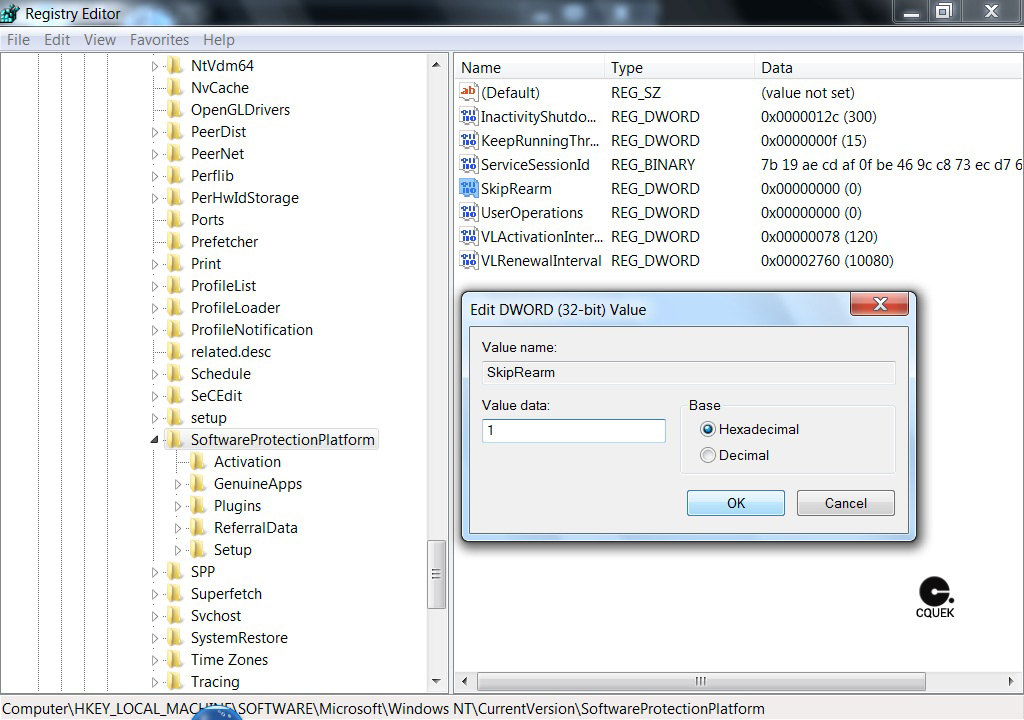Click the Setup subkey folder icon
1024x720 pixels.
point(198,549)
